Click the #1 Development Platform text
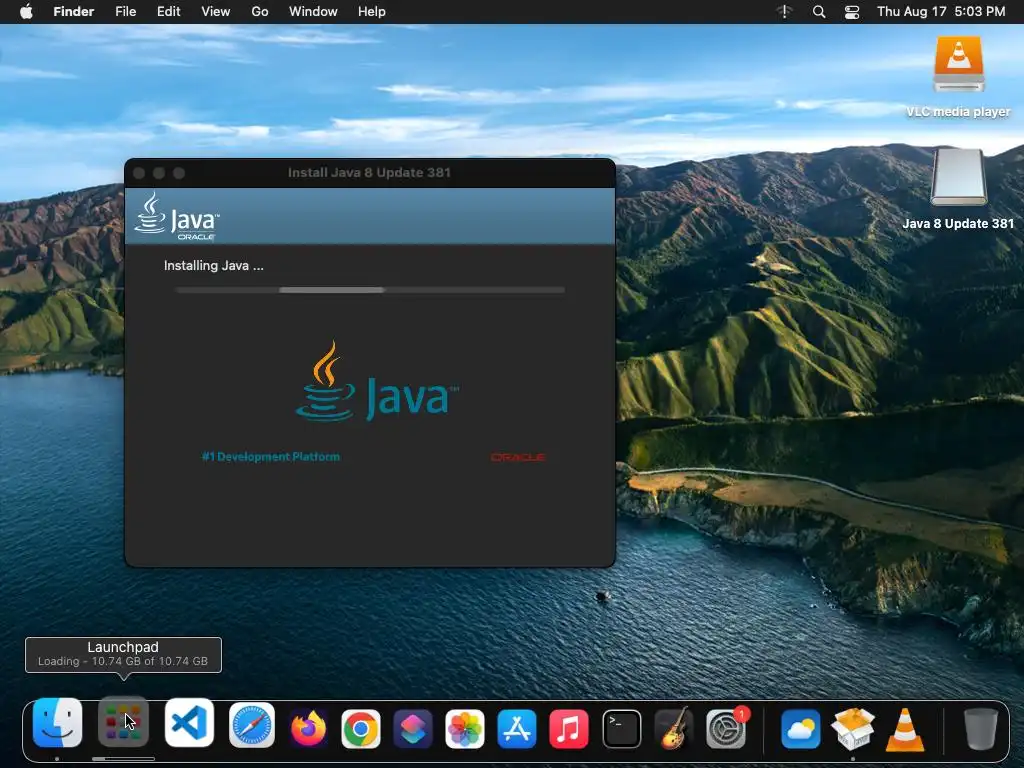 pyautogui.click(x=271, y=456)
